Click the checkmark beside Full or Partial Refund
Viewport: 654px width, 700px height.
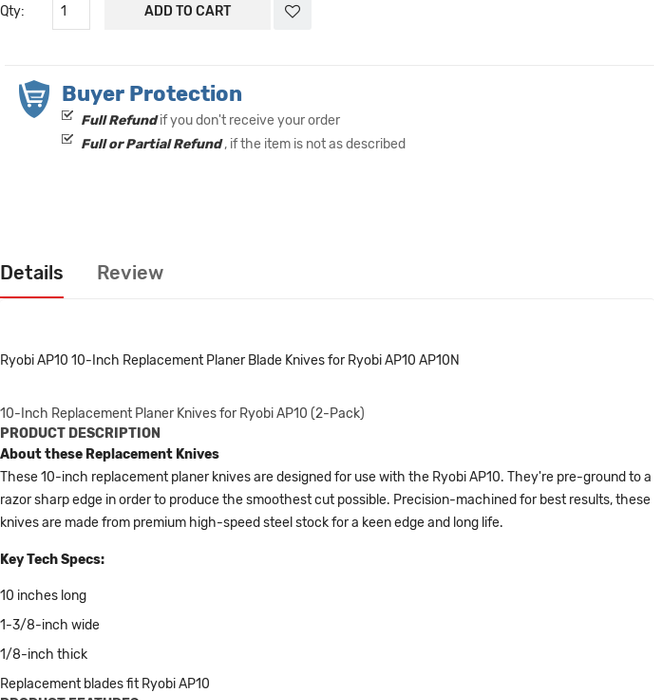67,140
